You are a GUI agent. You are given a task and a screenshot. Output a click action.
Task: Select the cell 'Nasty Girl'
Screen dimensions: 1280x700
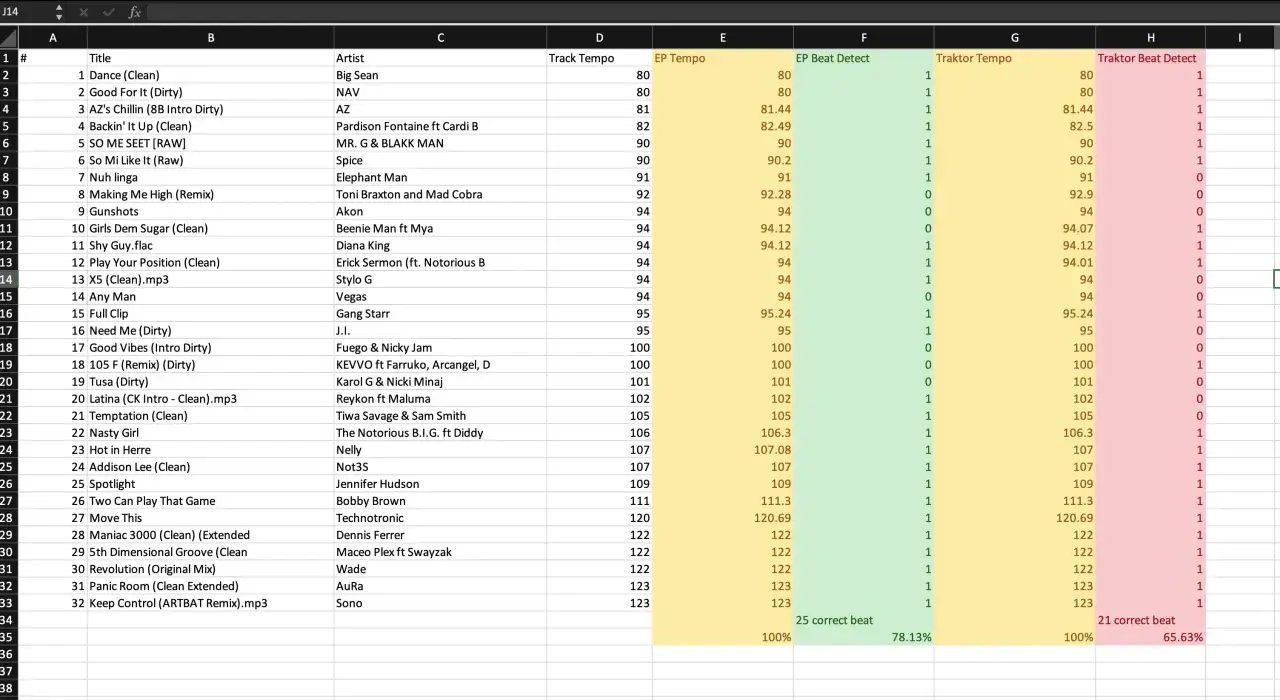point(211,432)
